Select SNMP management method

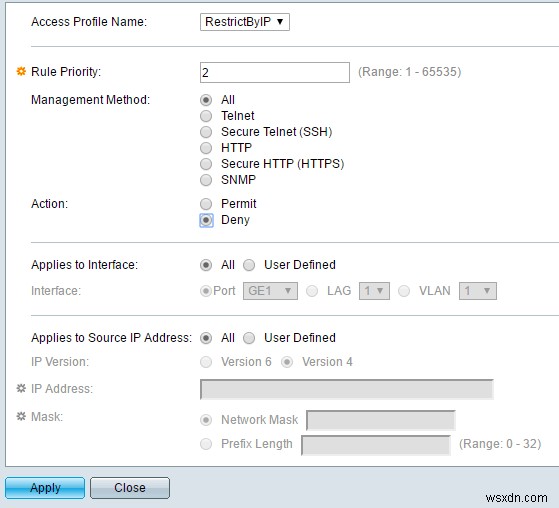click(x=206, y=180)
